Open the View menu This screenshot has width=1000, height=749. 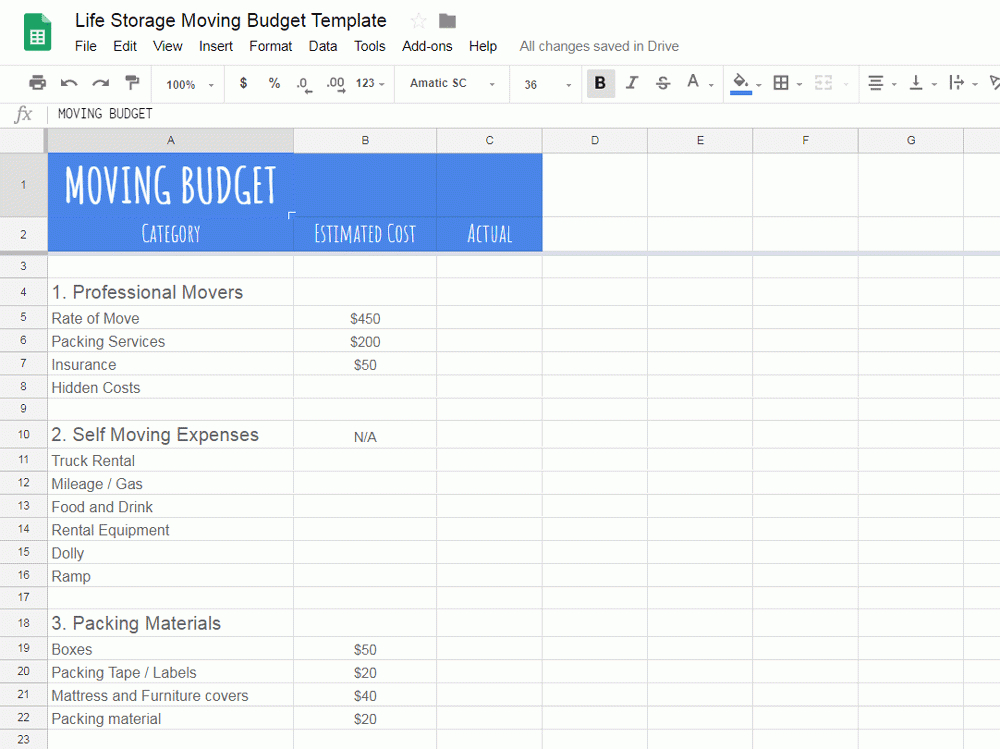coord(168,46)
